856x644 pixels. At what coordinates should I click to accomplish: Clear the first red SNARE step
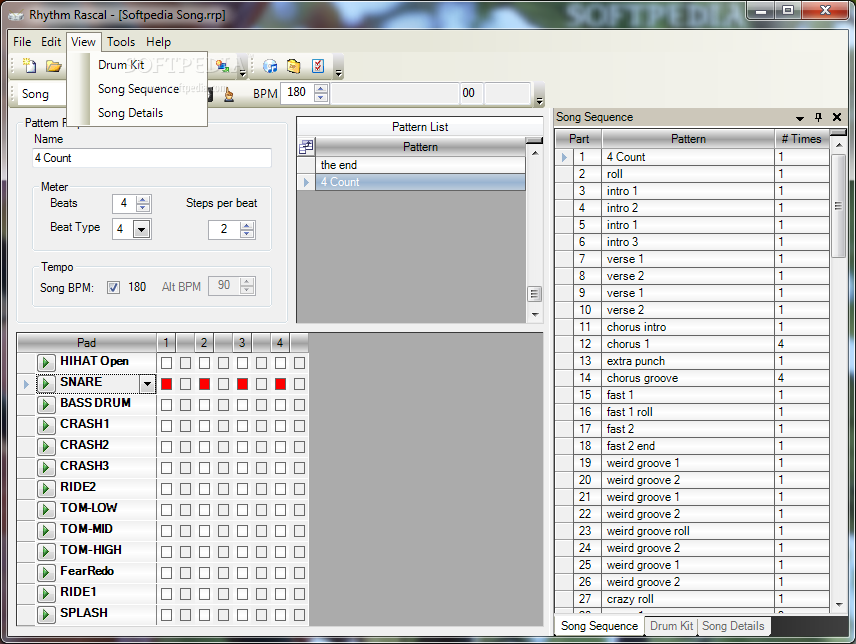(167, 384)
